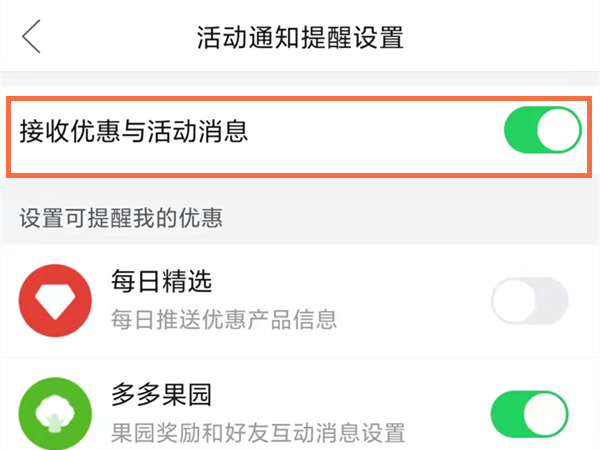This screenshot has height=450, width=600.
Task: Click the 每日推送优惠产品信息 description
Action: coord(224,320)
